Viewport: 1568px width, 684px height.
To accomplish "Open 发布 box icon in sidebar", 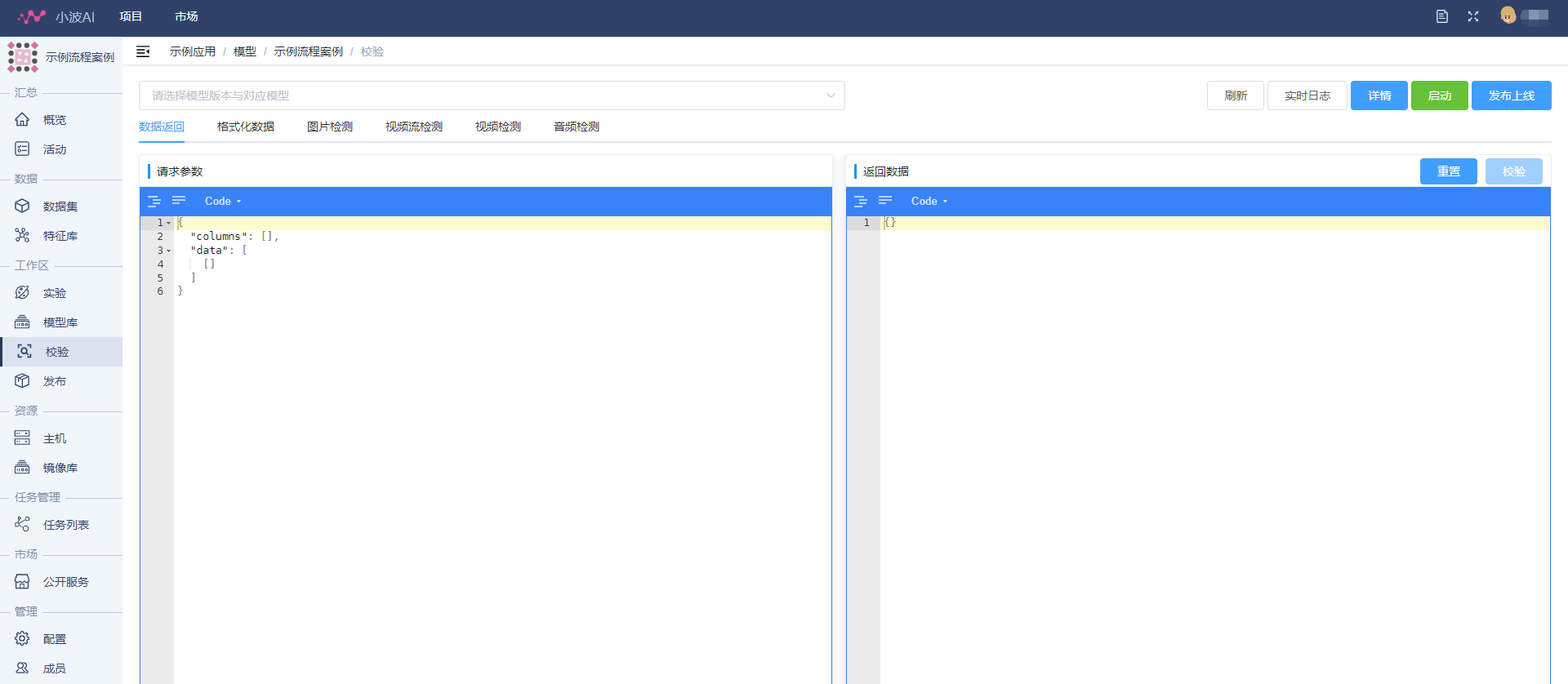I will tap(22, 381).
